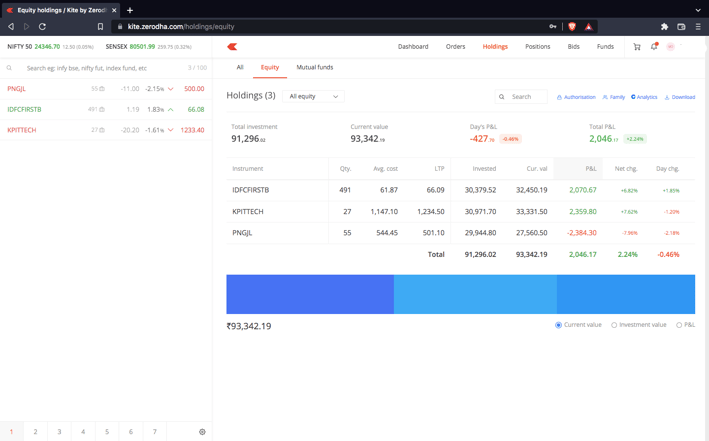709x441 pixels.
Task: Open the Bids page
Action: tap(573, 47)
